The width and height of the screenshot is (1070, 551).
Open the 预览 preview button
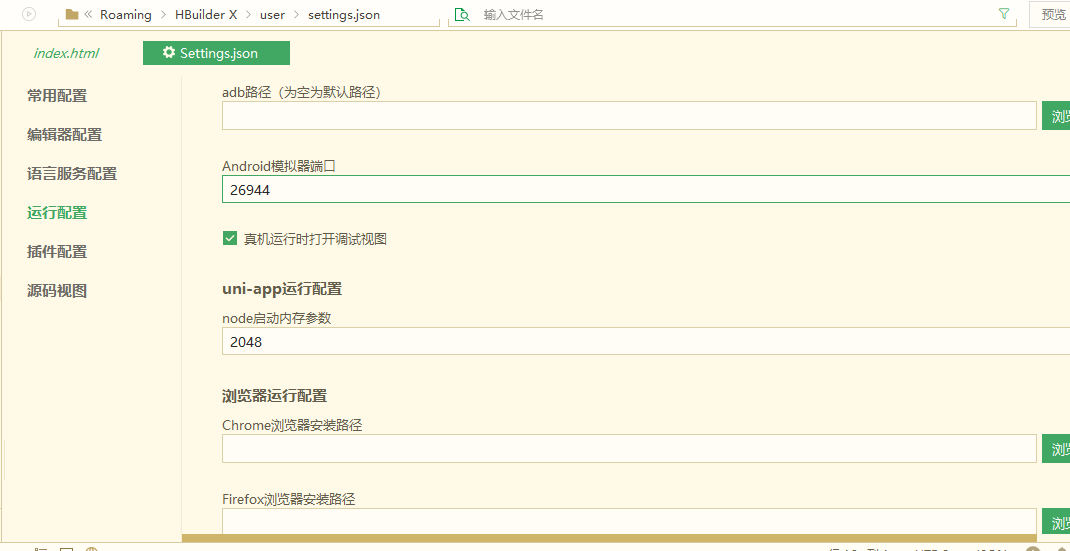pos(1050,14)
